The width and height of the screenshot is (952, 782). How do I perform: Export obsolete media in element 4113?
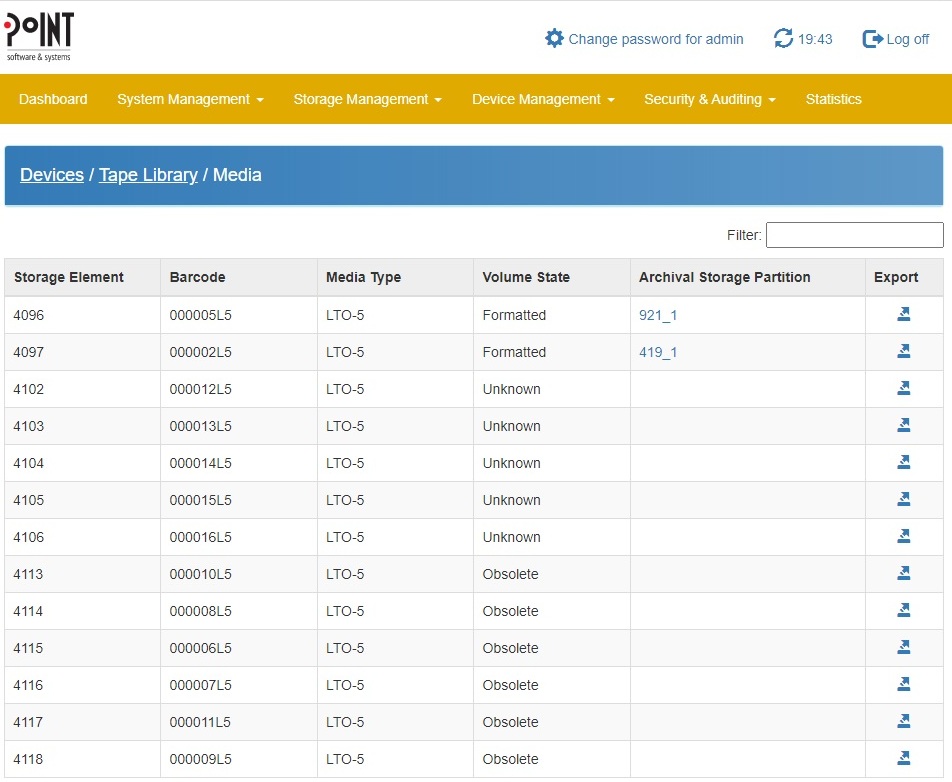[903, 573]
